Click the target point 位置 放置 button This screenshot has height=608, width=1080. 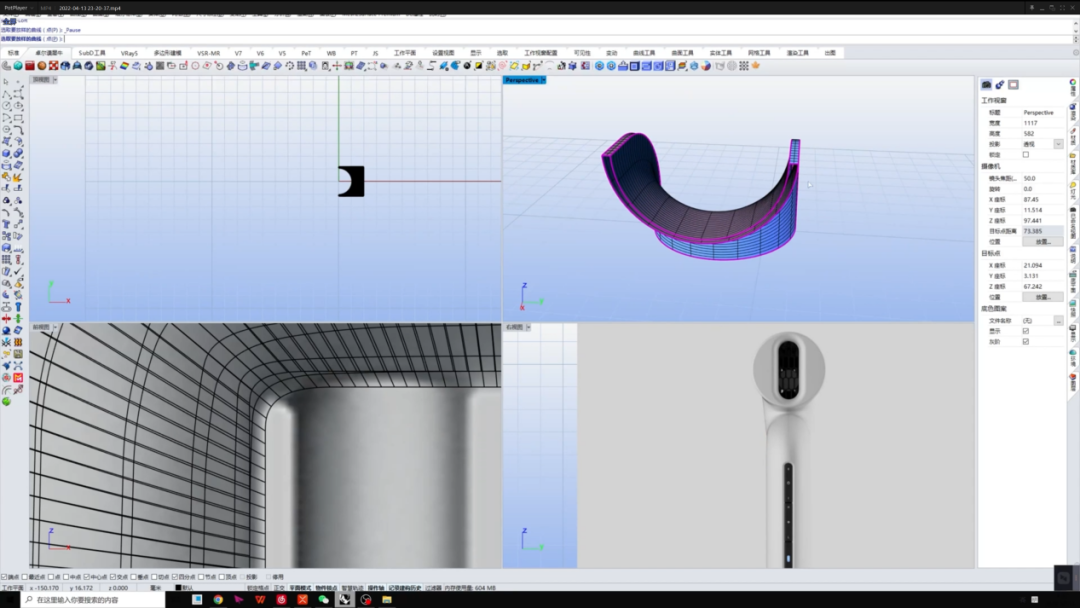pos(1043,297)
